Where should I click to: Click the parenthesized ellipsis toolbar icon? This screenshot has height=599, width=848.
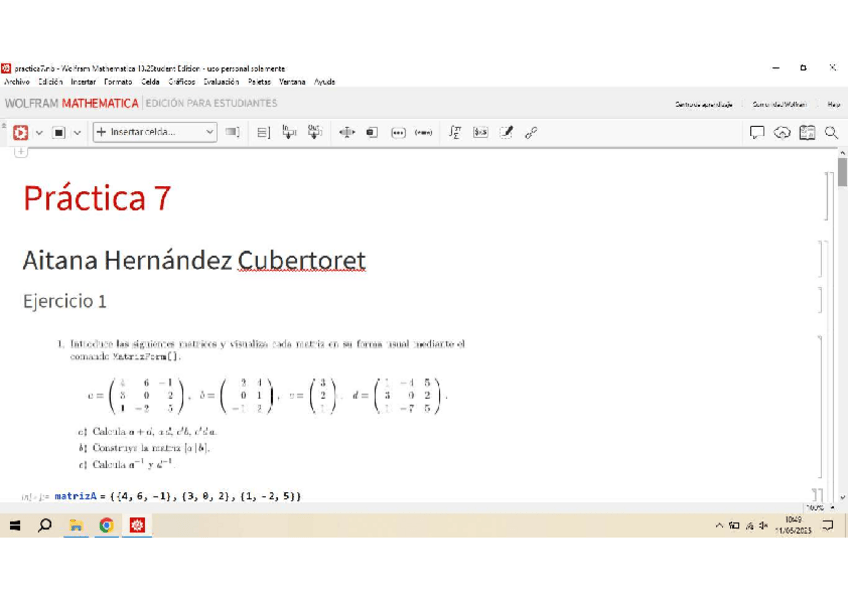pos(423,132)
